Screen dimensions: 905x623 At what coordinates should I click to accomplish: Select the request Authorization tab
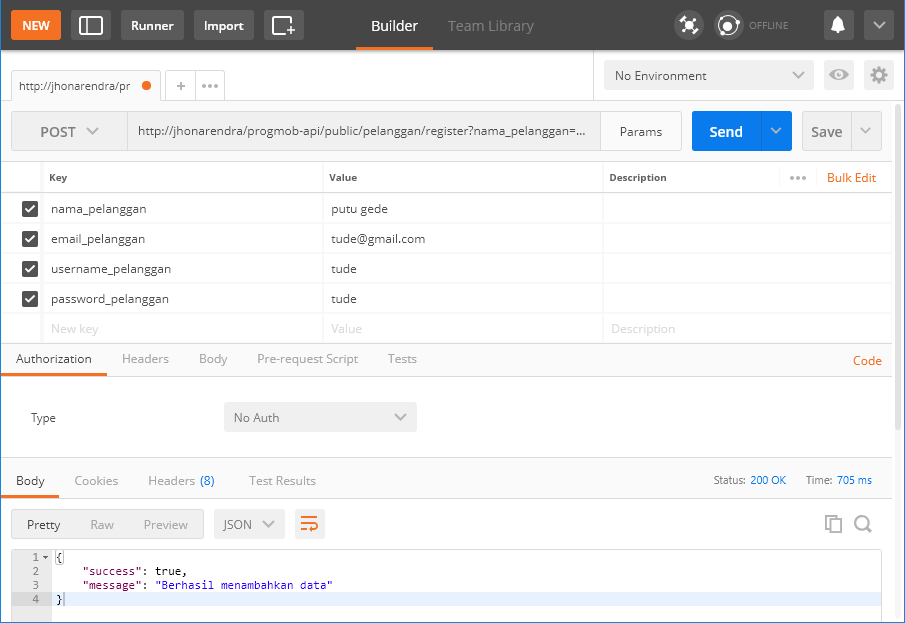(54, 359)
